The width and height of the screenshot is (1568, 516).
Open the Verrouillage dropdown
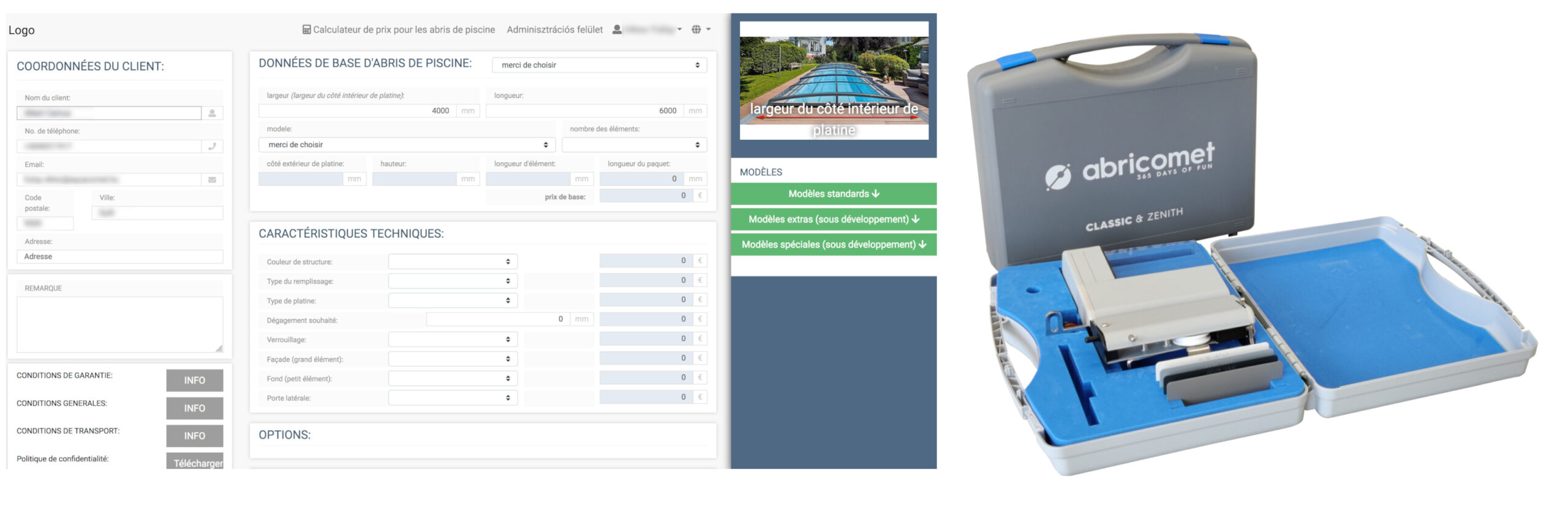point(453,340)
